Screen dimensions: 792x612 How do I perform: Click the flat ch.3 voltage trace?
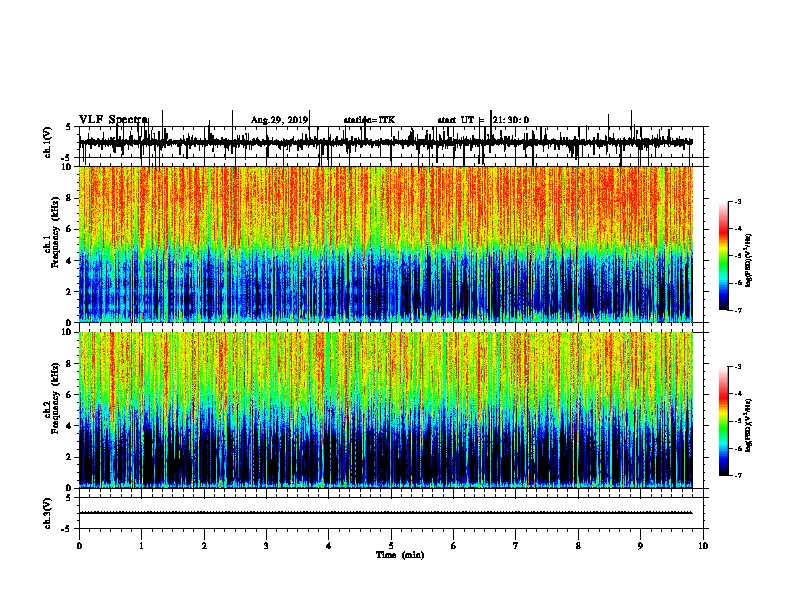point(386,513)
